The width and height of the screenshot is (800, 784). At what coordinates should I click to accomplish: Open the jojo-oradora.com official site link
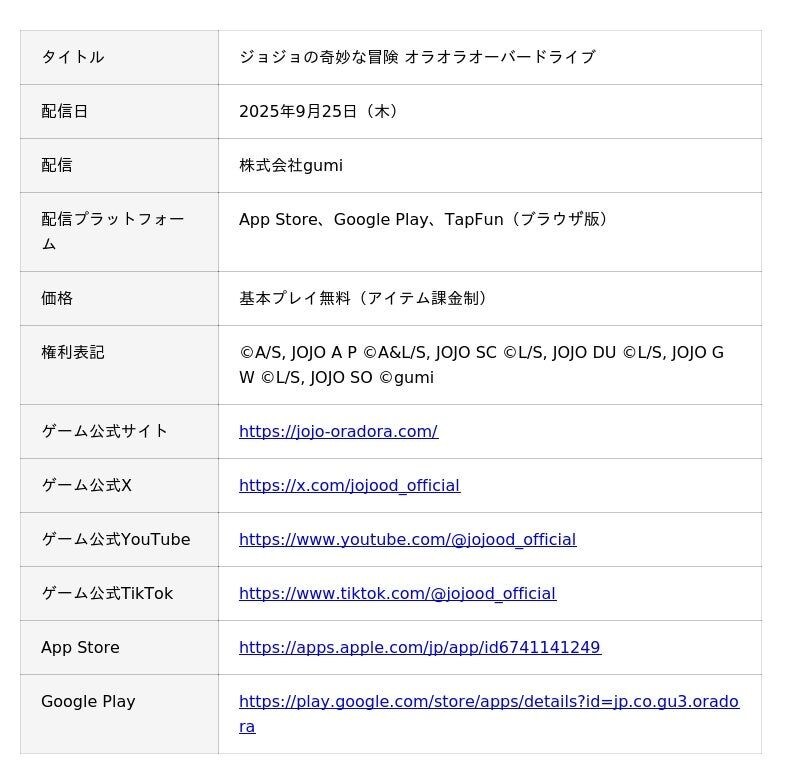point(338,432)
